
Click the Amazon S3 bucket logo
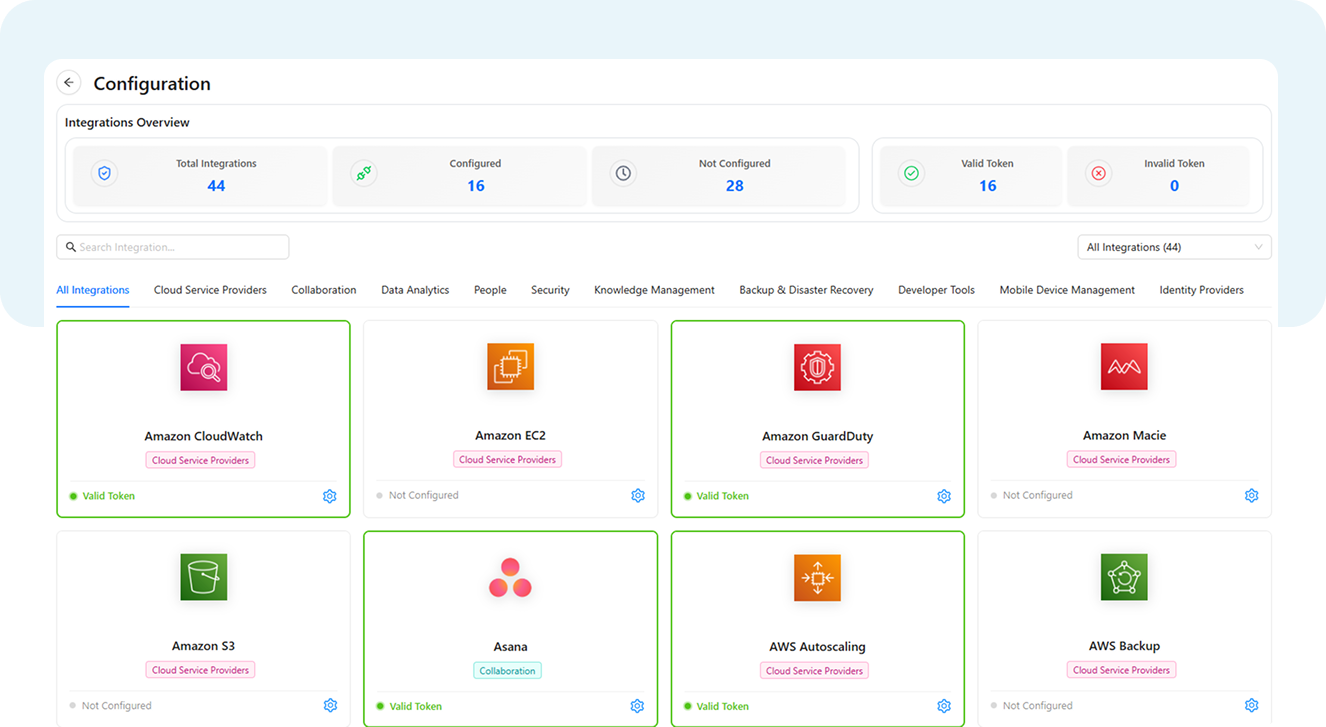(x=204, y=577)
